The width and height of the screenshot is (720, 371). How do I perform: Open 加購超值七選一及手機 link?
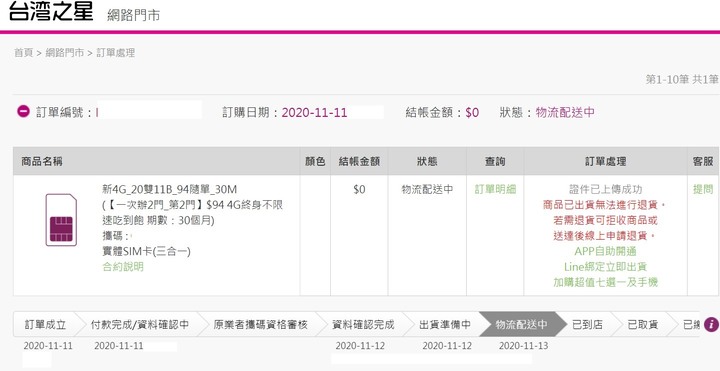[605, 282]
